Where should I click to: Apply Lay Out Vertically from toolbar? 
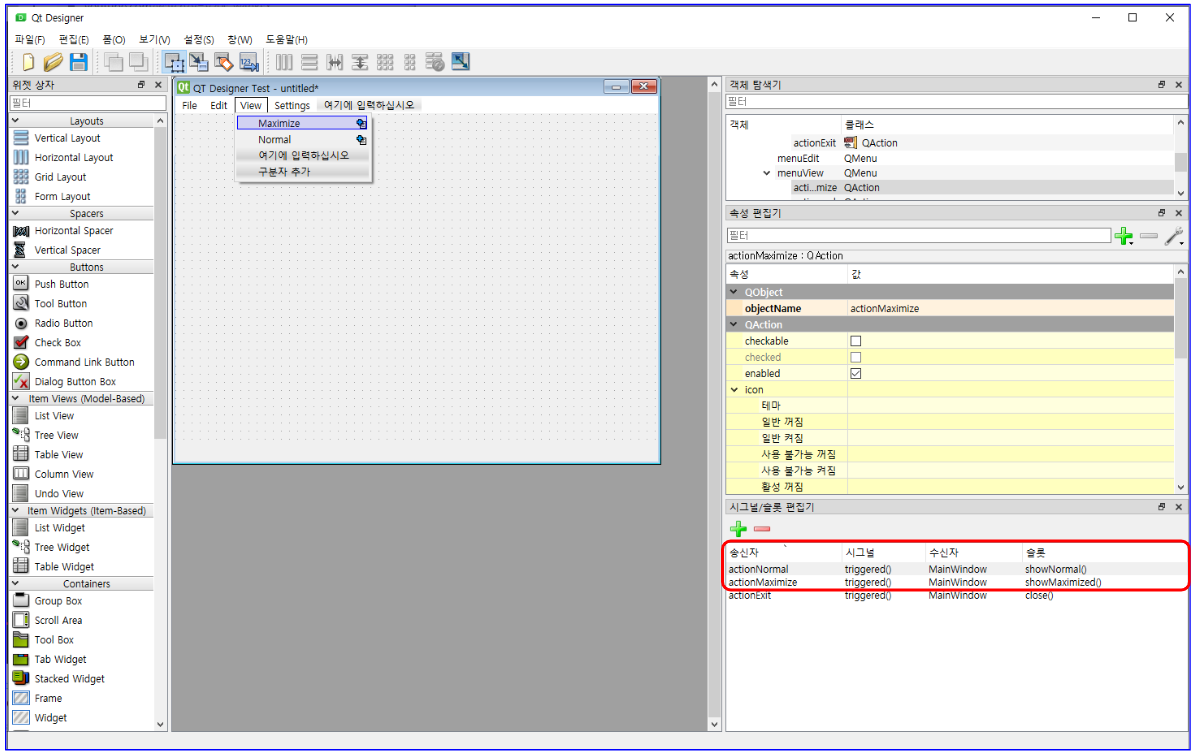(309, 62)
